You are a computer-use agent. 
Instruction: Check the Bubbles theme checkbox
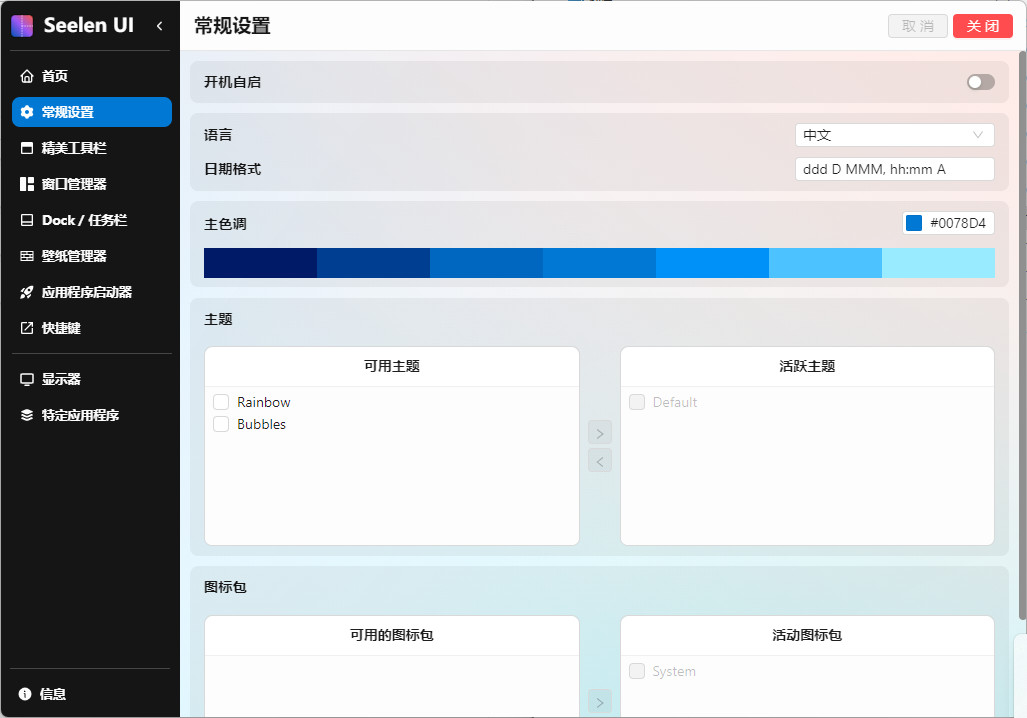point(221,424)
